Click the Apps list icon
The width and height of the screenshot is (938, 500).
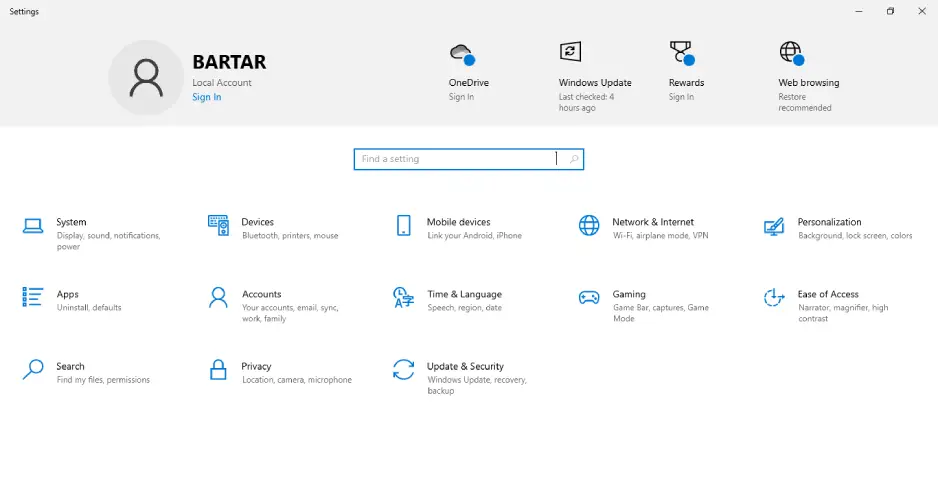33,297
